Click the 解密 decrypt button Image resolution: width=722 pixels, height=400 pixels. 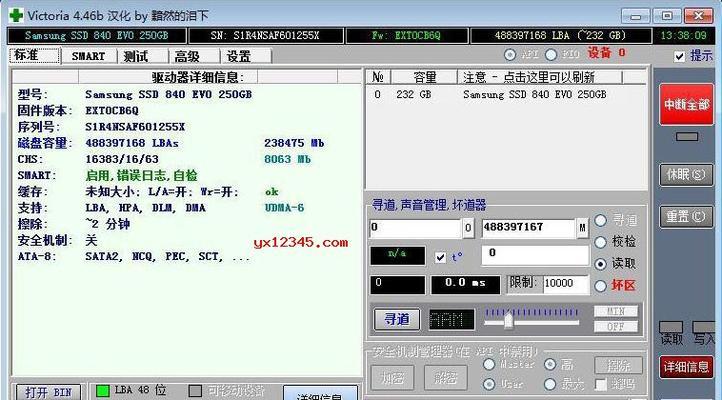[x=445, y=378]
